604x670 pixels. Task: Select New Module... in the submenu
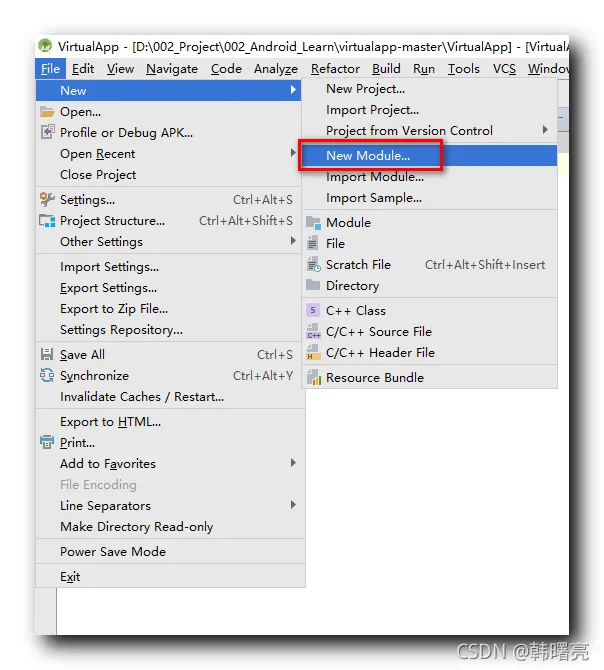(429, 156)
